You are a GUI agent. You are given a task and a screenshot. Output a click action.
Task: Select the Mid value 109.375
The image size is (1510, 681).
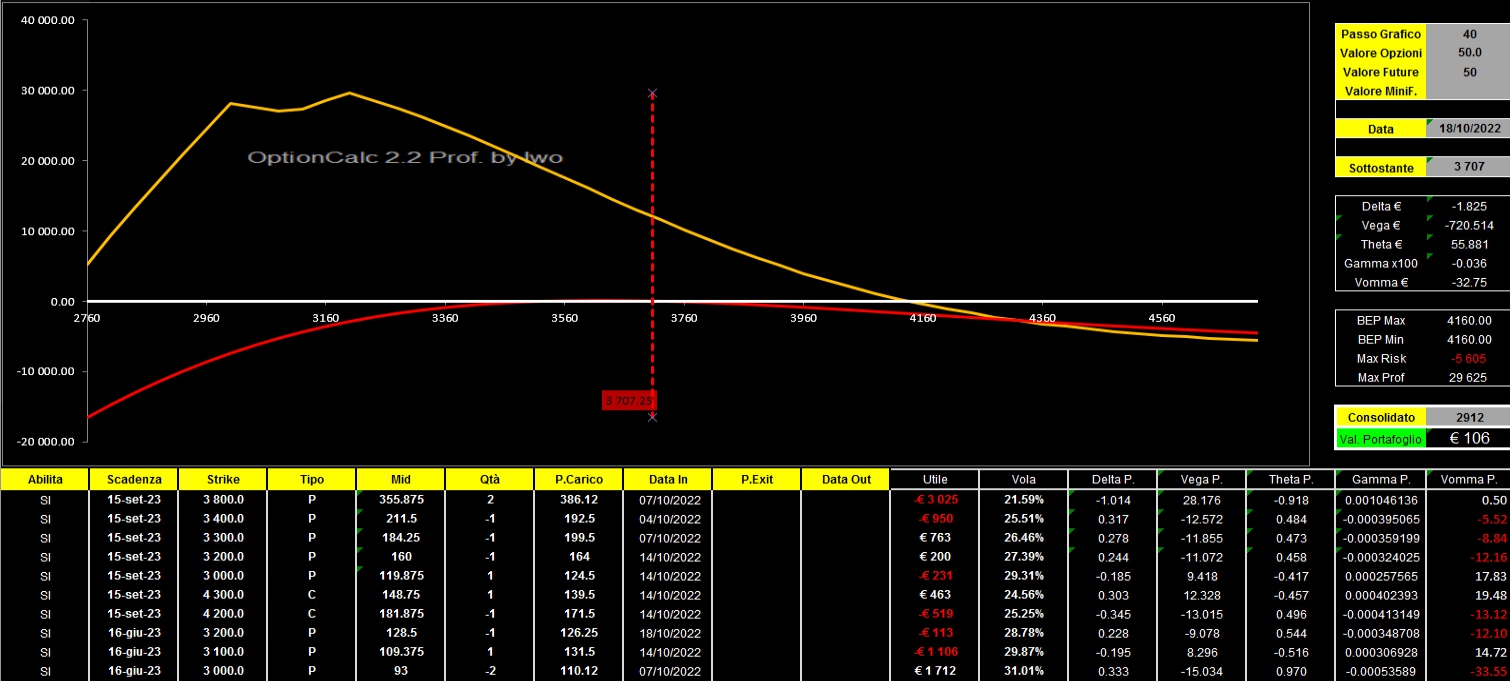[x=401, y=651]
